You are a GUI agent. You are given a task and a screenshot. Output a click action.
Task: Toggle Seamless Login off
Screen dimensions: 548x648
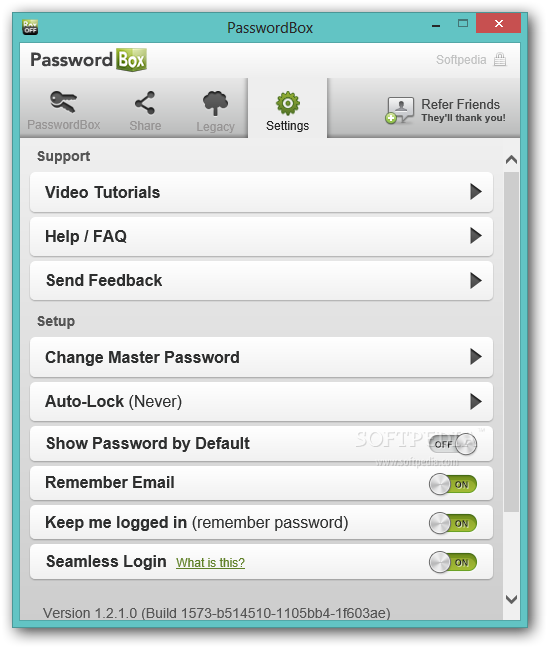click(x=453, y=562)
